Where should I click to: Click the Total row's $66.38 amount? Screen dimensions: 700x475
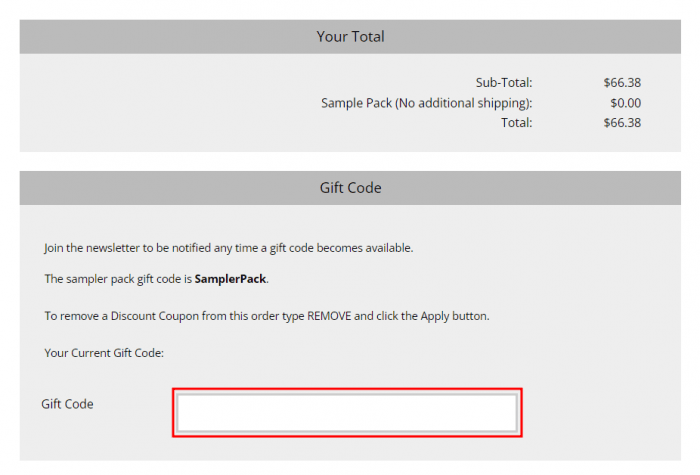[622, 123]
